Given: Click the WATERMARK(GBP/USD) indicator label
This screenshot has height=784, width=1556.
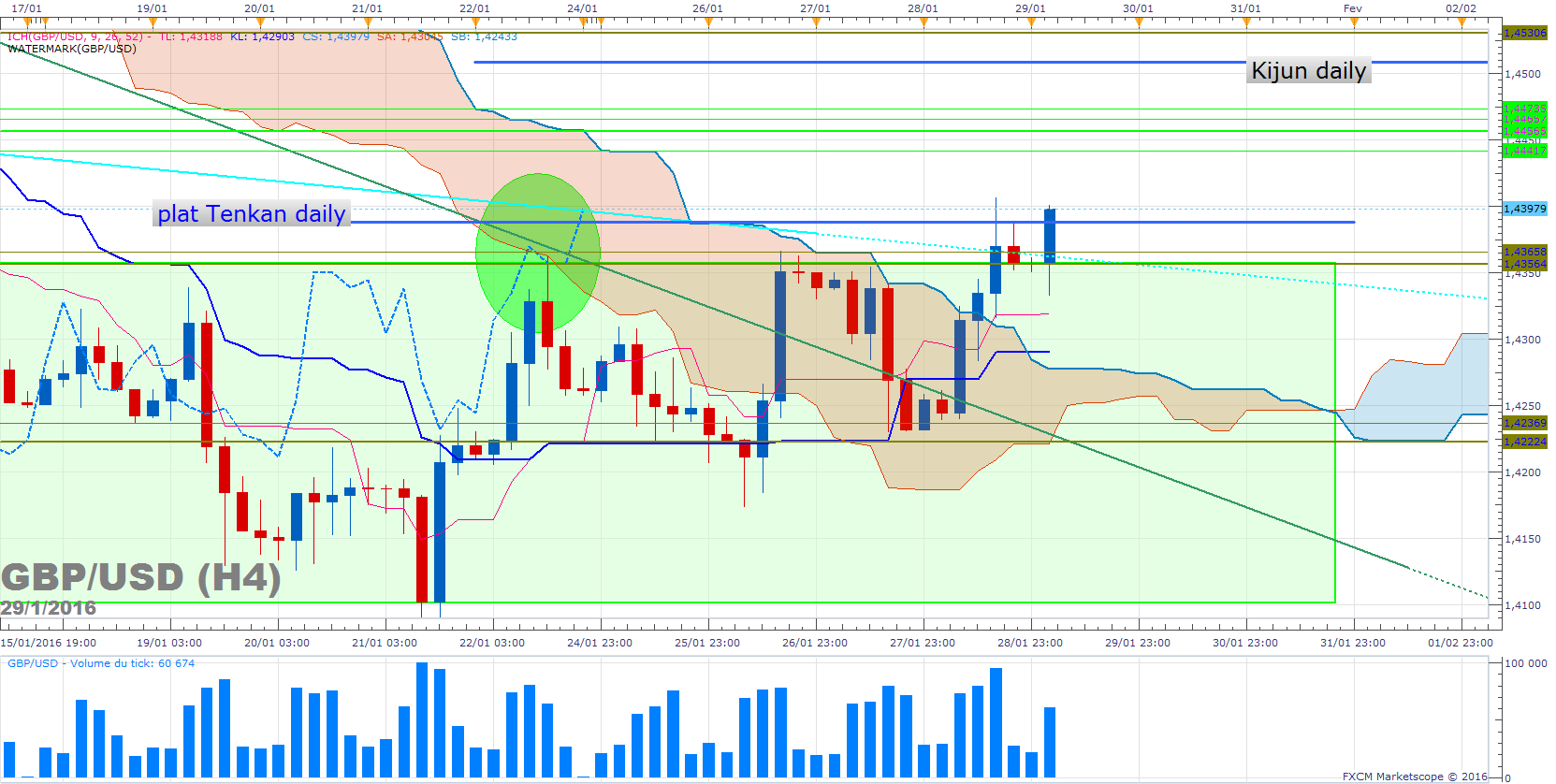Looking at the screenshot, I should click(71, 49).
